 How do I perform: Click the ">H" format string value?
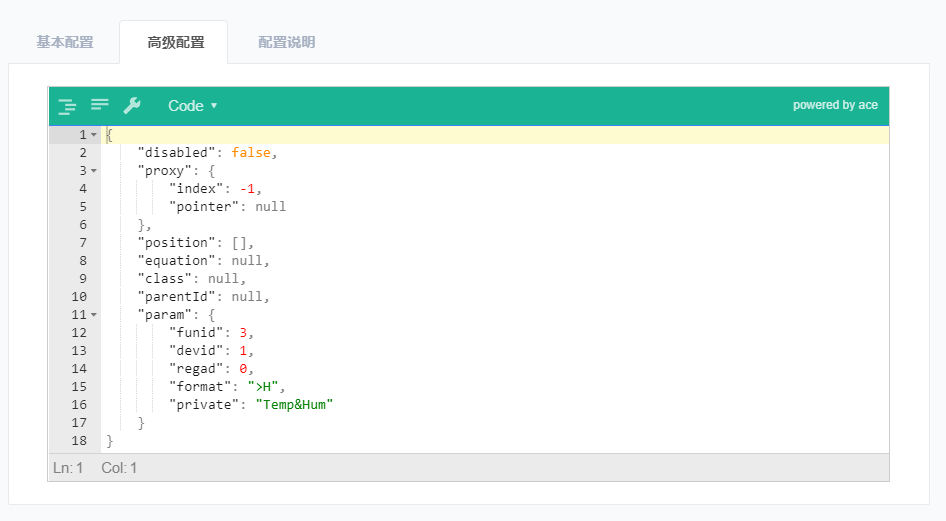[x=263, y=387]
